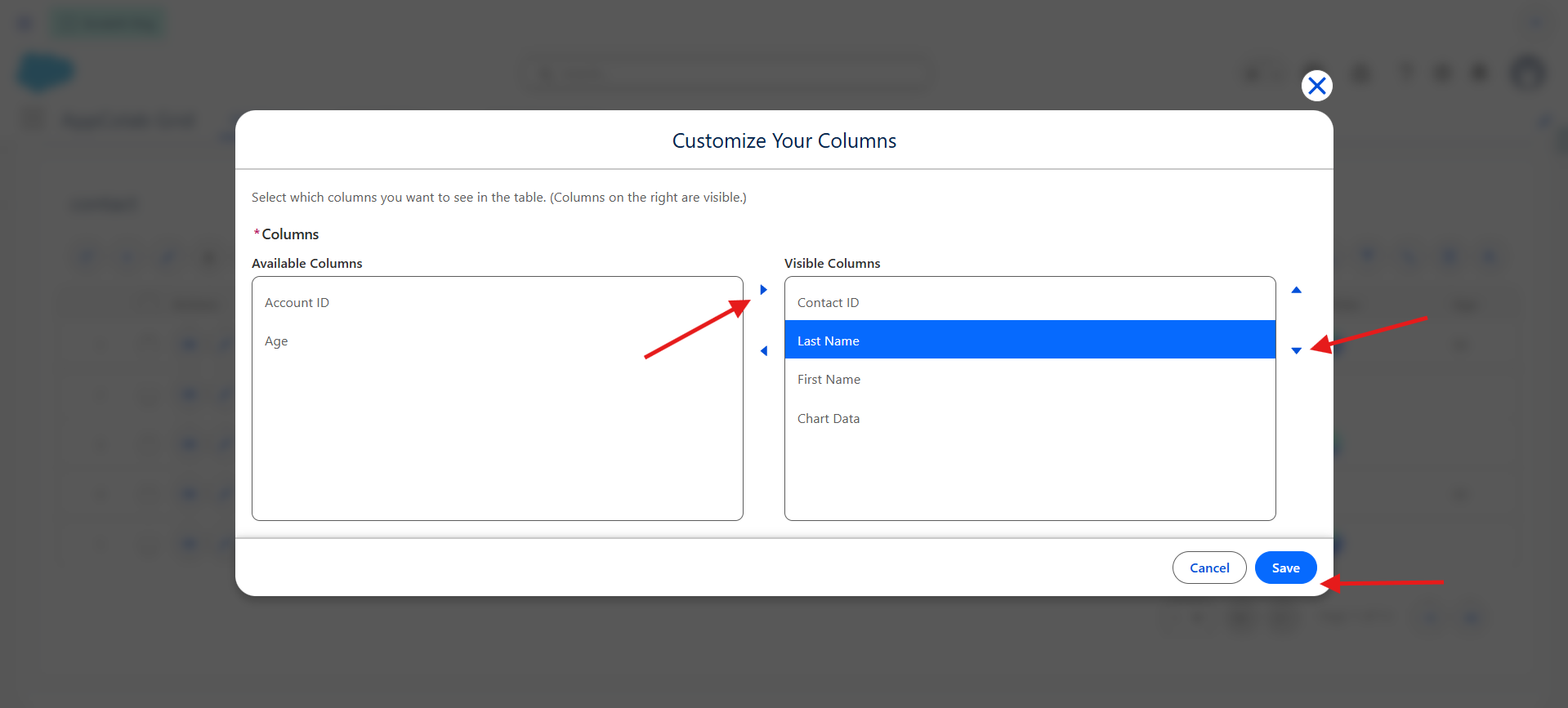Close the Customize Your Columns dialog

click(1316, 86)
